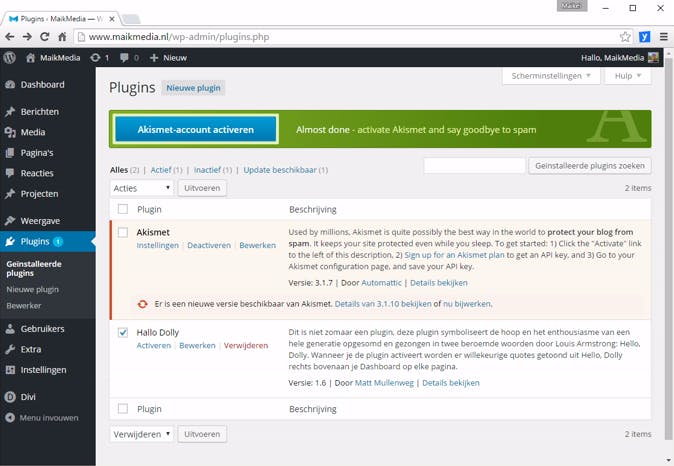Open MaikMedia site home icon
This screenshot has width=674, height=466.
30,58
